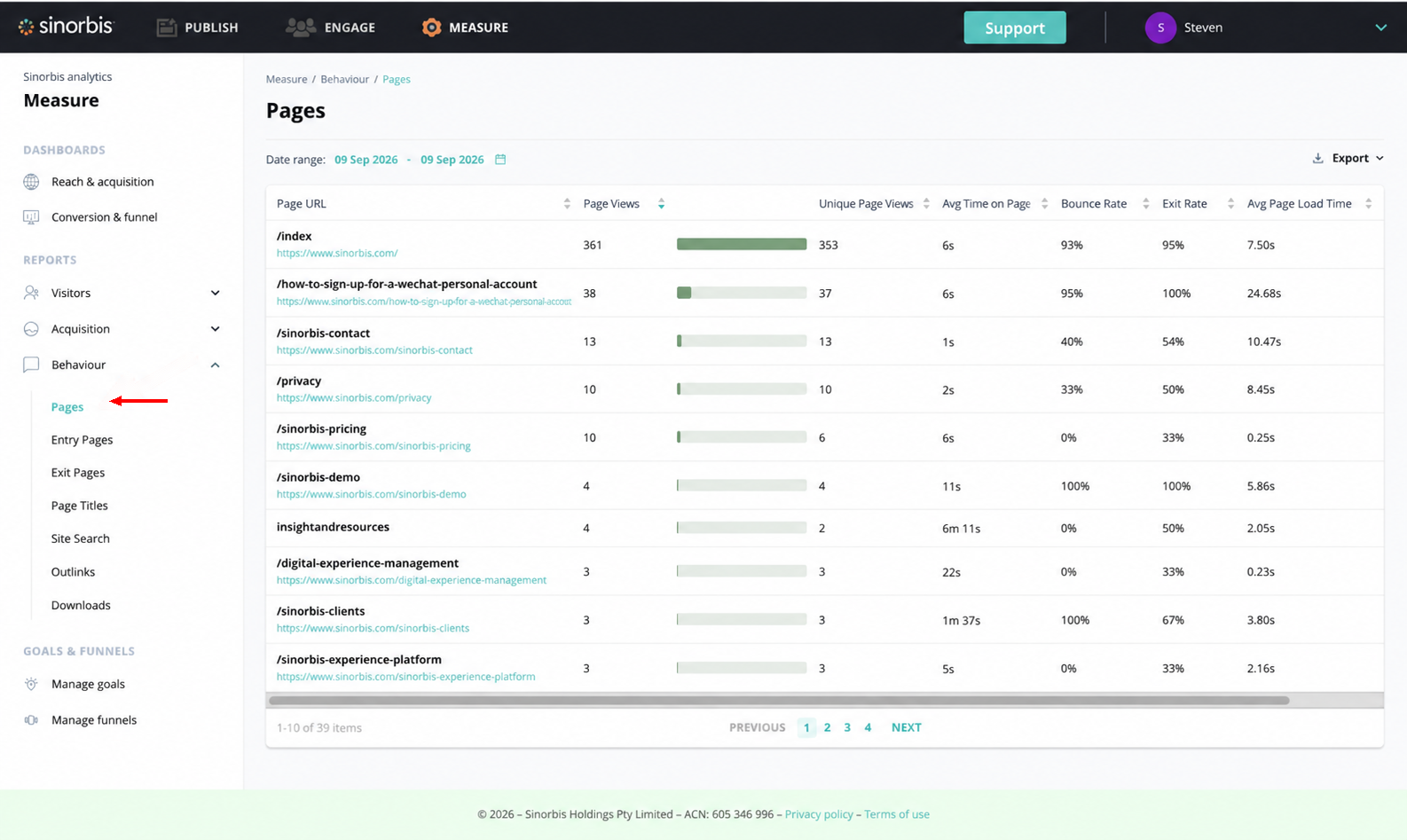The width and height of the screenshot is (1407, 840).
Task: Expand the Visitors report section
Action: [x=215, y=294]
